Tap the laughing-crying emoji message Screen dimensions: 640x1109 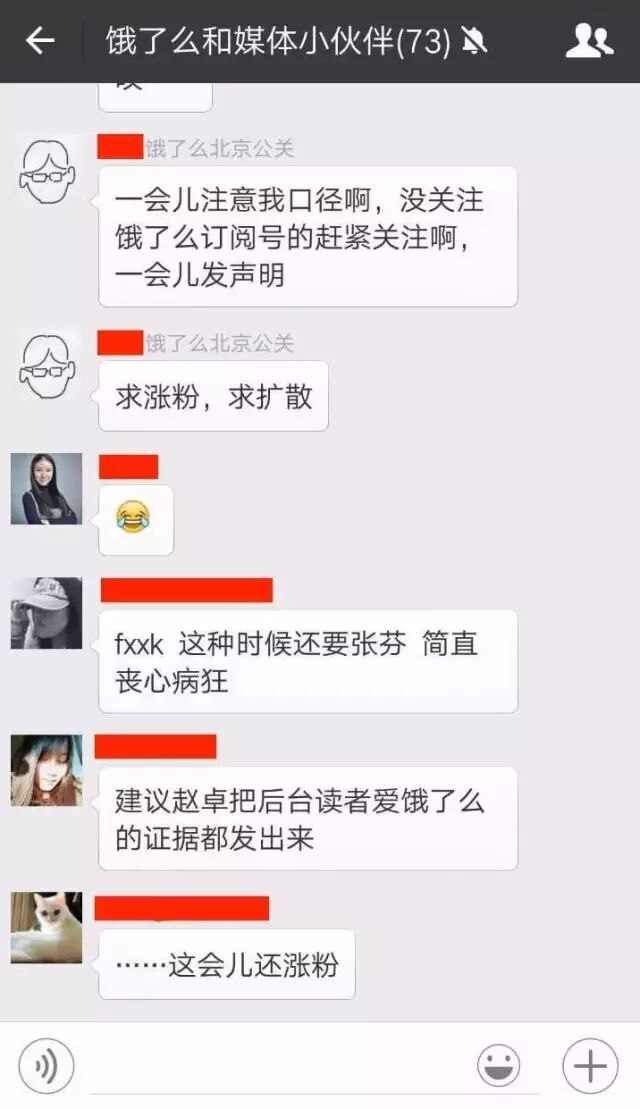click(136, 520)
